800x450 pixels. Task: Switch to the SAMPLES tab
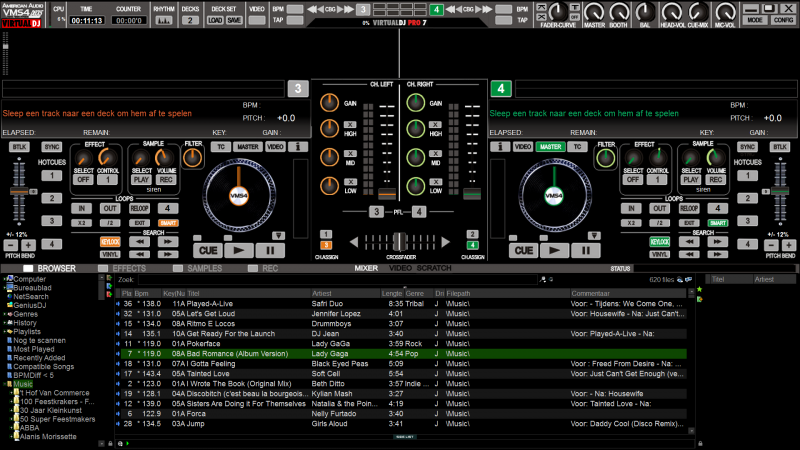pos(197,268)
